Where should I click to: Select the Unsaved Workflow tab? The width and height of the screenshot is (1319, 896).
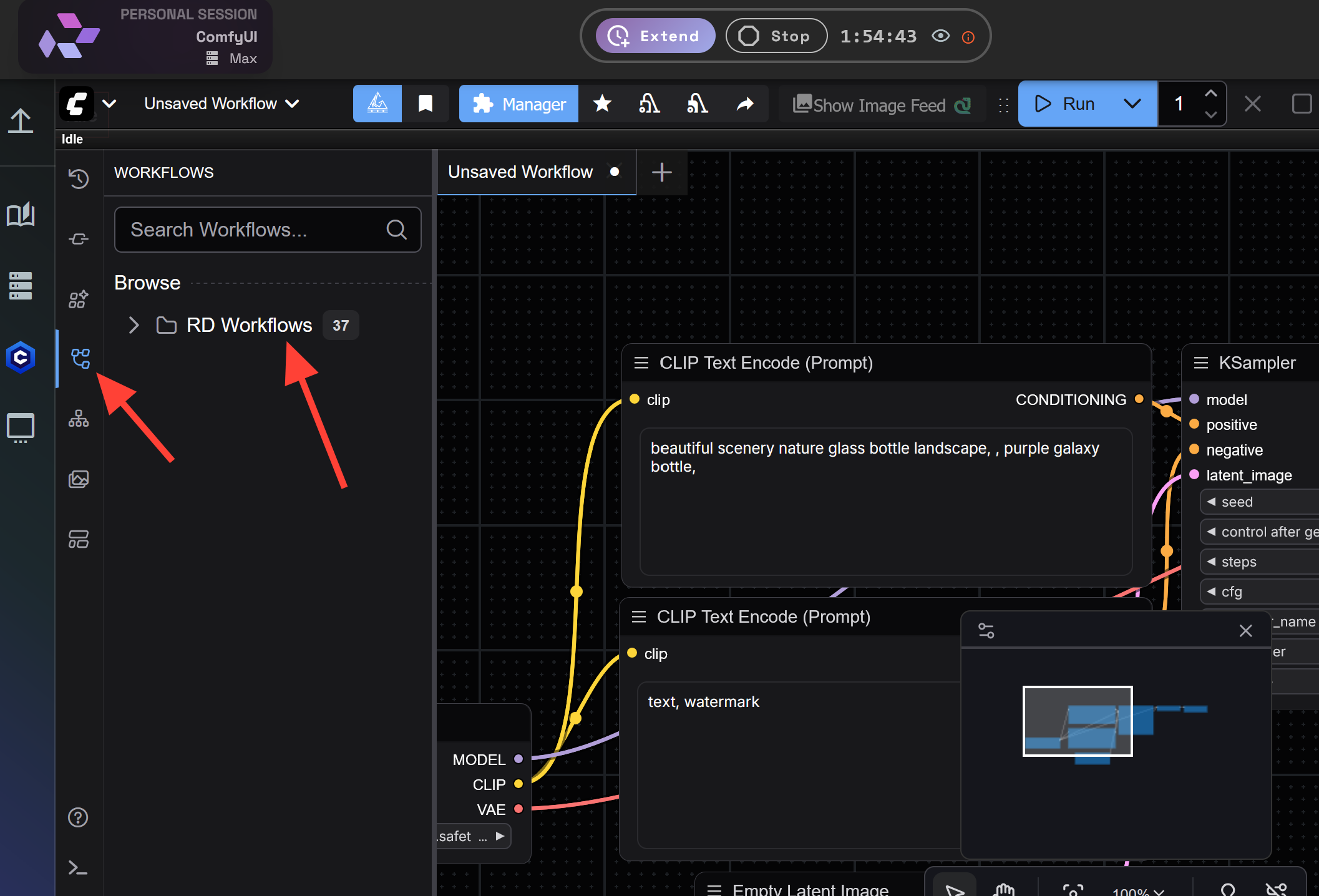point(520,172)
